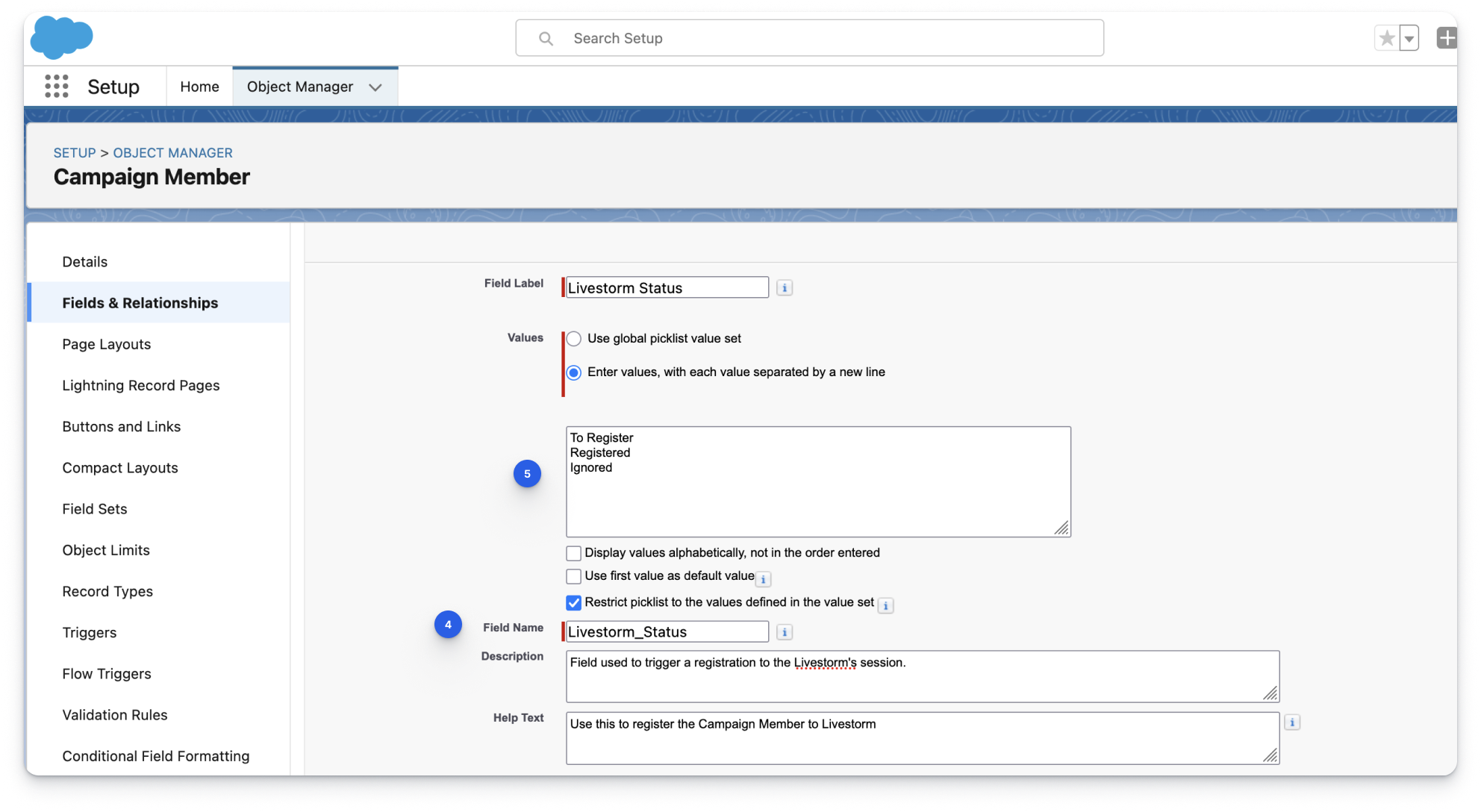Screen dimensions: 1481x812
Task: Click info icon for first value default
Action: coord(763,579)
